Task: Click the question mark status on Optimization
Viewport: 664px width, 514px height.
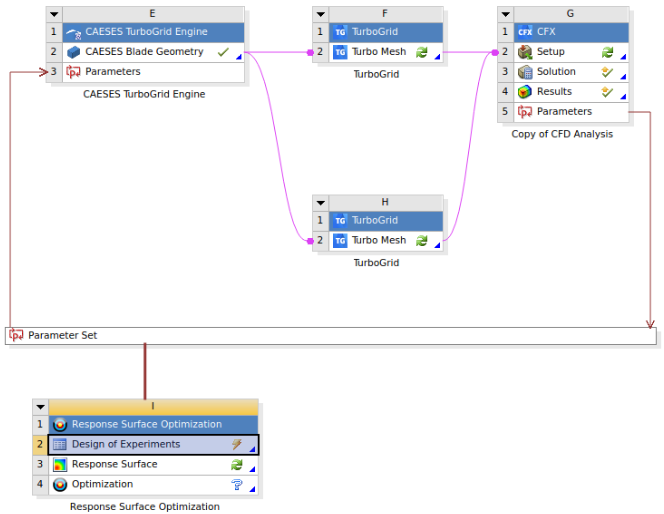Action: tap(237, 484)
